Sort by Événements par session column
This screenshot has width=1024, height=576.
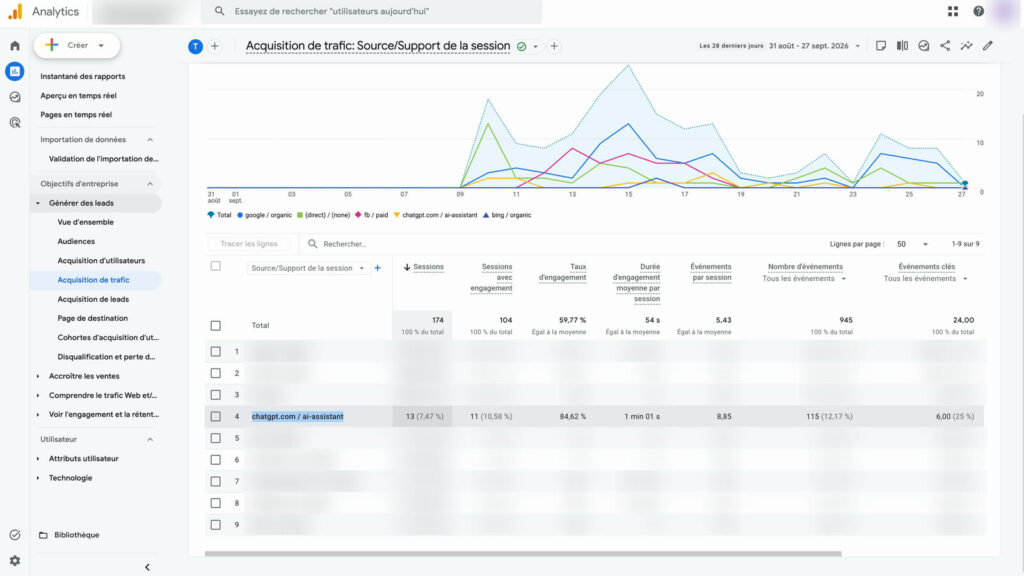point(711,272)
